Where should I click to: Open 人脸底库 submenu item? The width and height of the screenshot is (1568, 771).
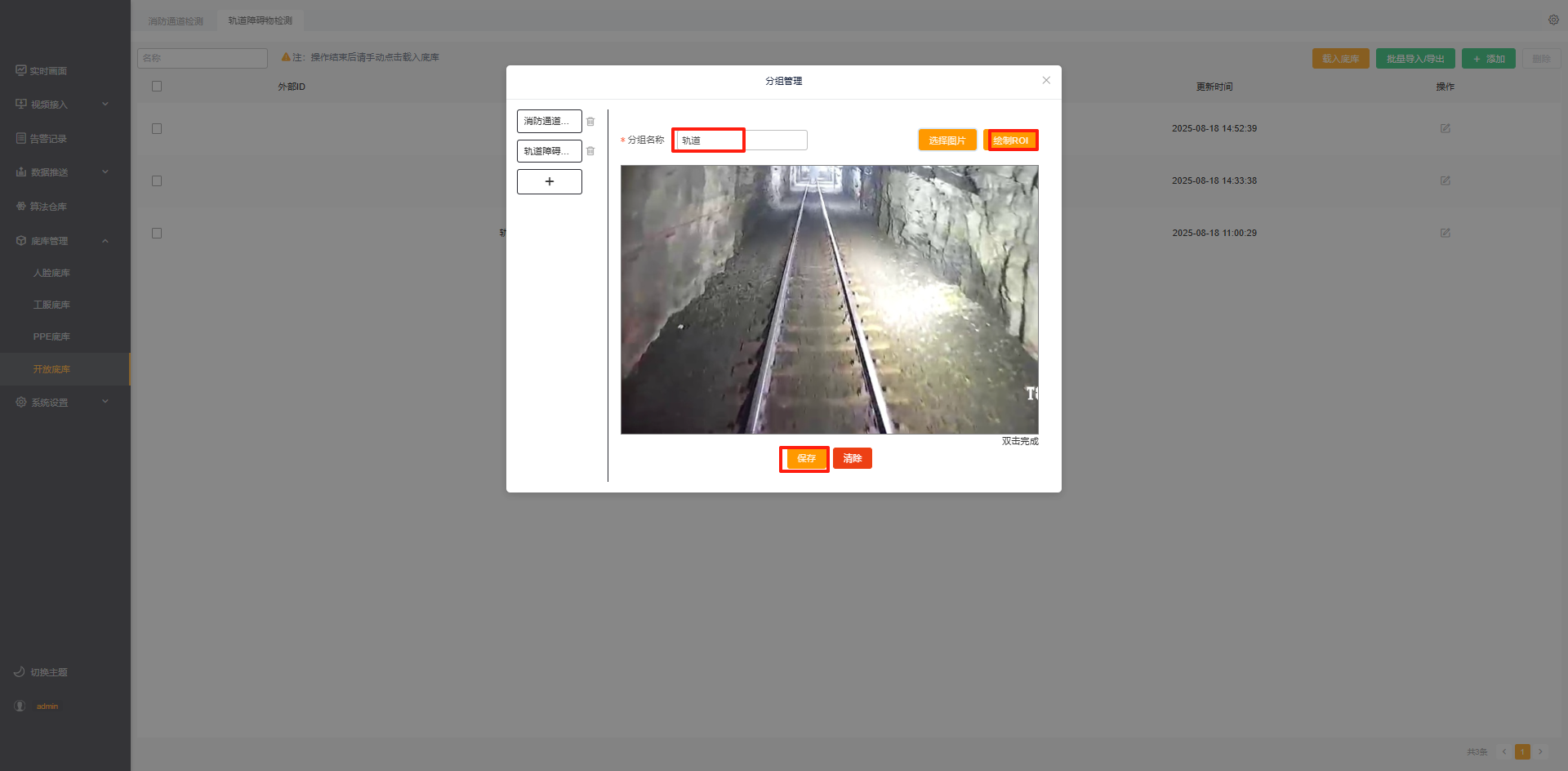pyautogui.click(x=51, y=273)
